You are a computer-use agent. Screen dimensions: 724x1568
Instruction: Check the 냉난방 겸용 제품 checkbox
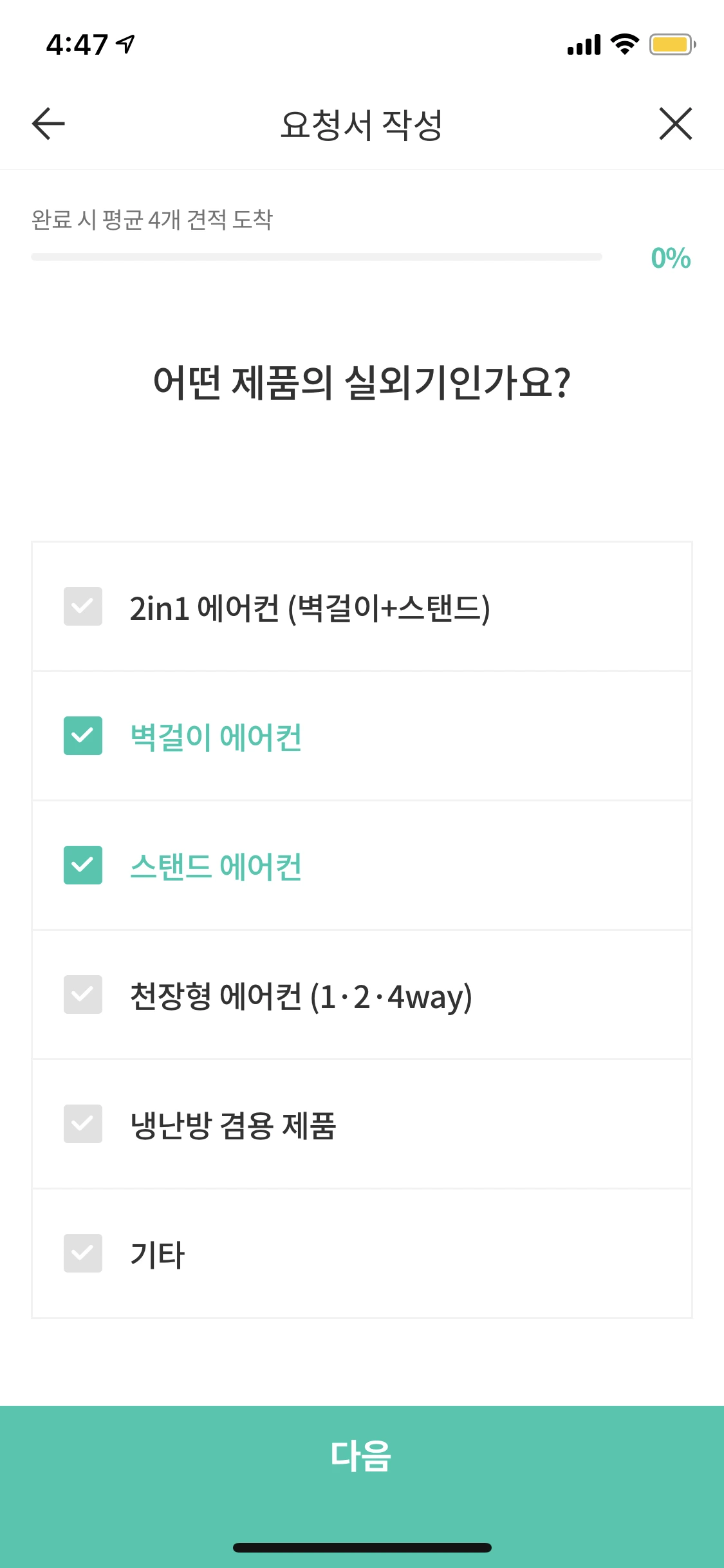[83, 1124]
